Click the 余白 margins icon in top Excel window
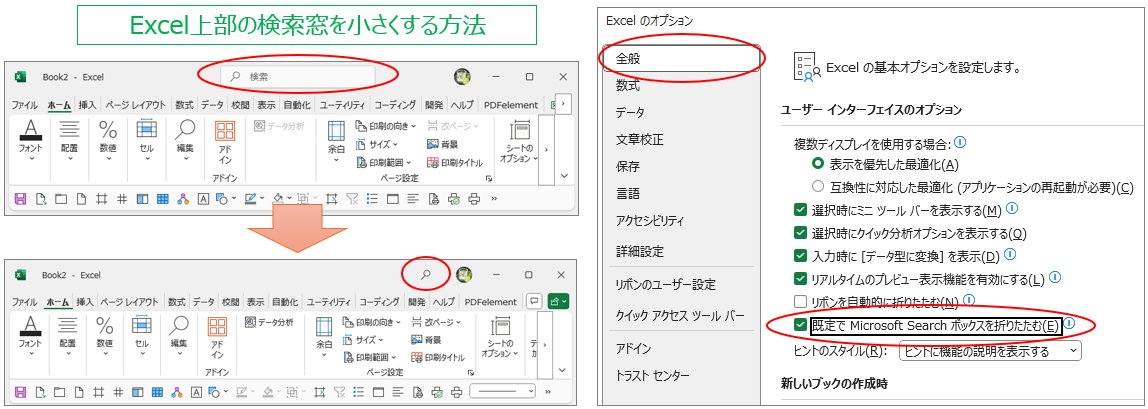Screen dimensions: 1148x409 click(335, 132)
